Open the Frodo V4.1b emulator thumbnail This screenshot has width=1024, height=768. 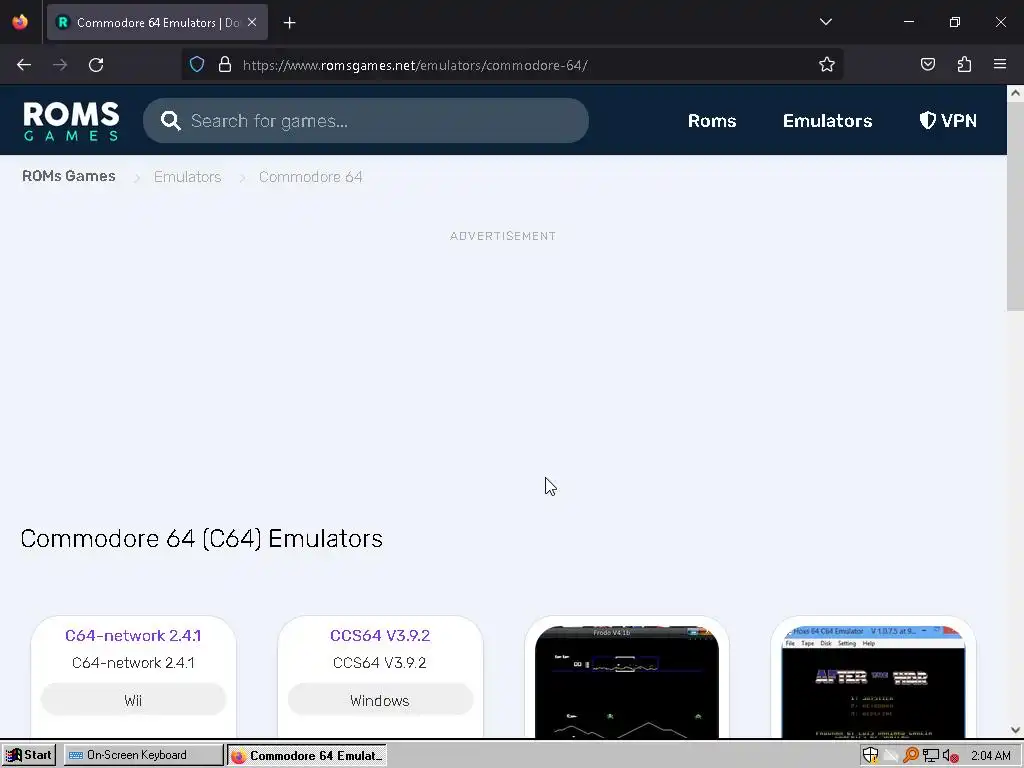pyautogui.click(x=627, y=682)
